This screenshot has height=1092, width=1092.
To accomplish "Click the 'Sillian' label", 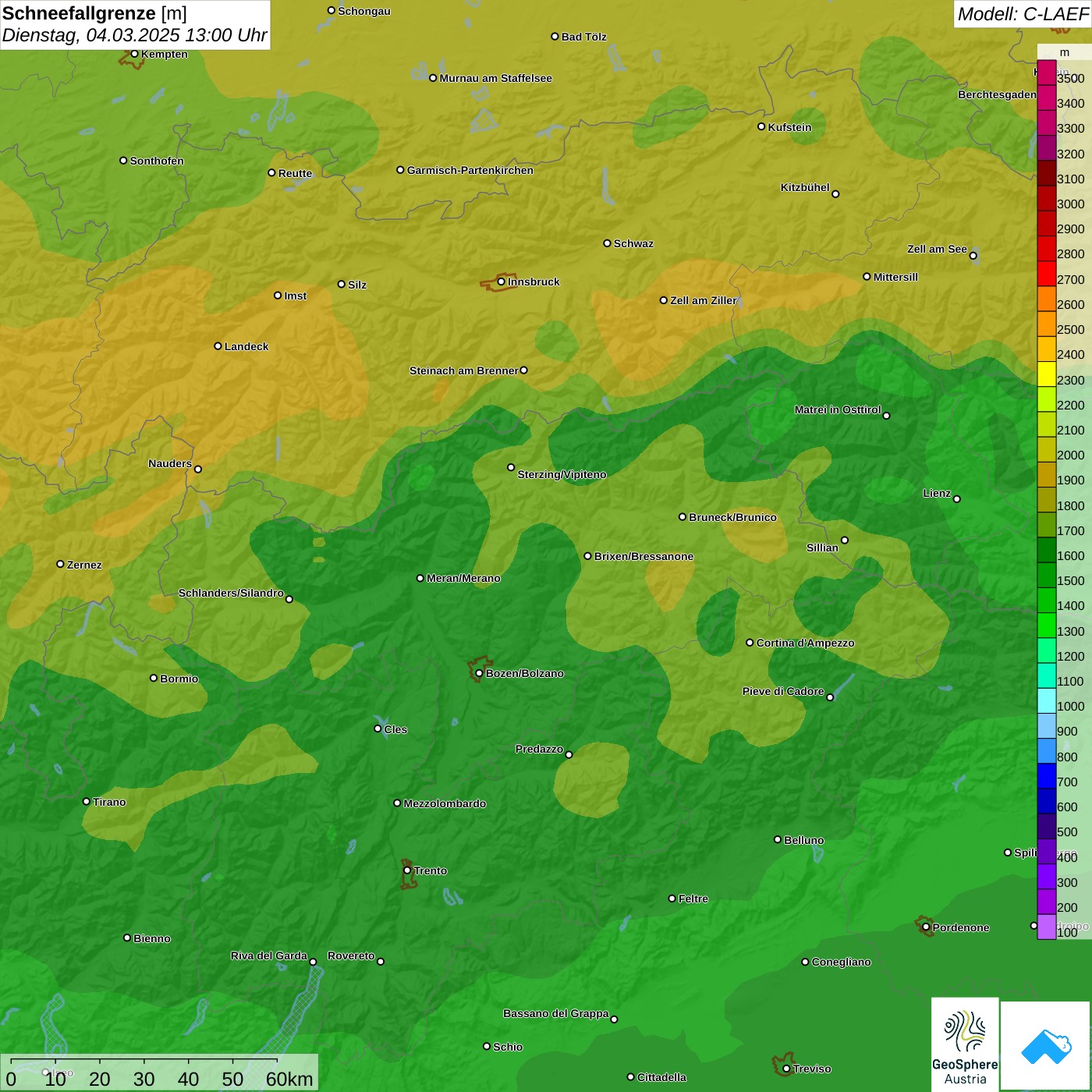I will click(x=822, y=548).
